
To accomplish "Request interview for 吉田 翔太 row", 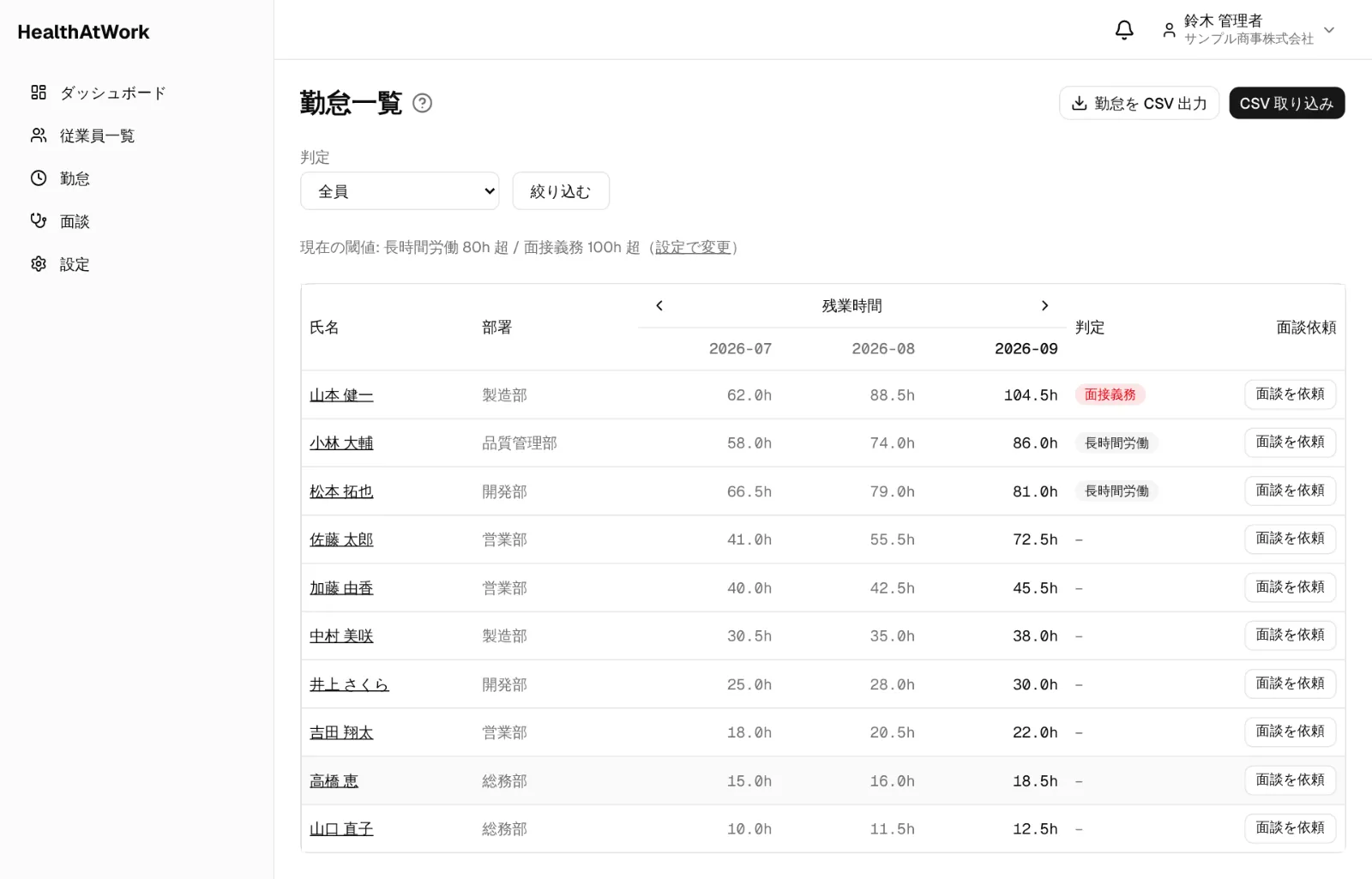I will (1290, 731).
